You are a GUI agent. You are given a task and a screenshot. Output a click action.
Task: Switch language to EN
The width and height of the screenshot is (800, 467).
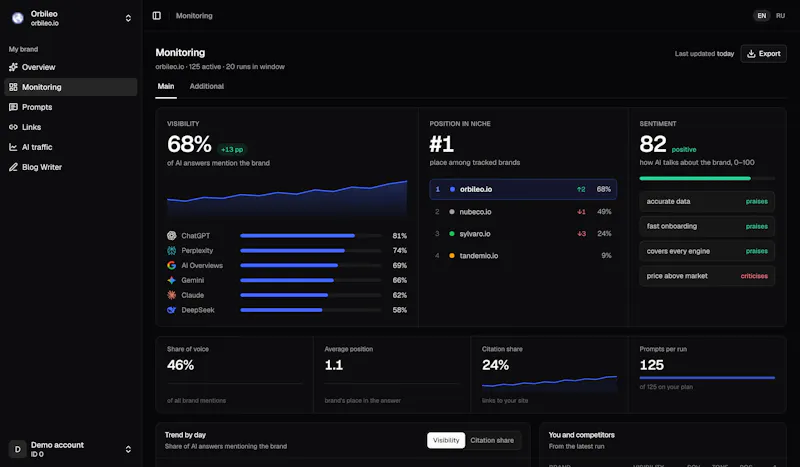[761, 16]
